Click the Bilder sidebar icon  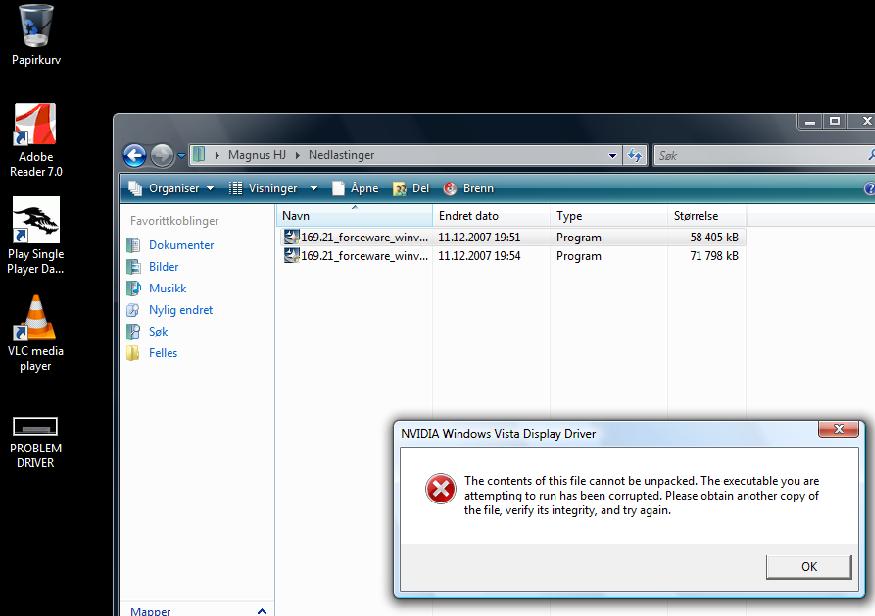point(133,267)
